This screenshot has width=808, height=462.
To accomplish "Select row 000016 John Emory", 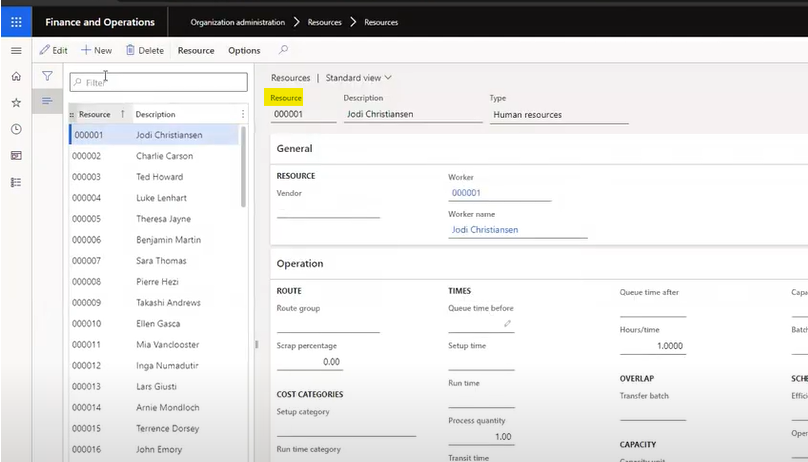I will 154,449.
